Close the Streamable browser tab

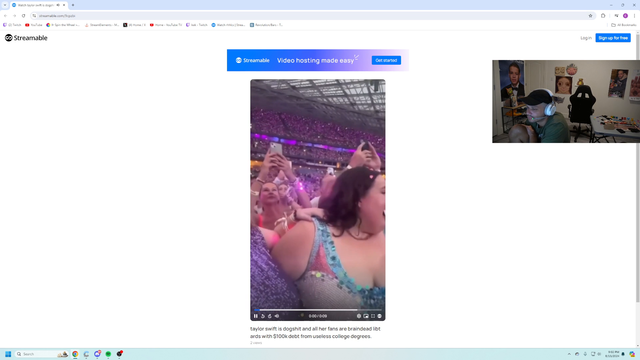click(x=64, y=5)
